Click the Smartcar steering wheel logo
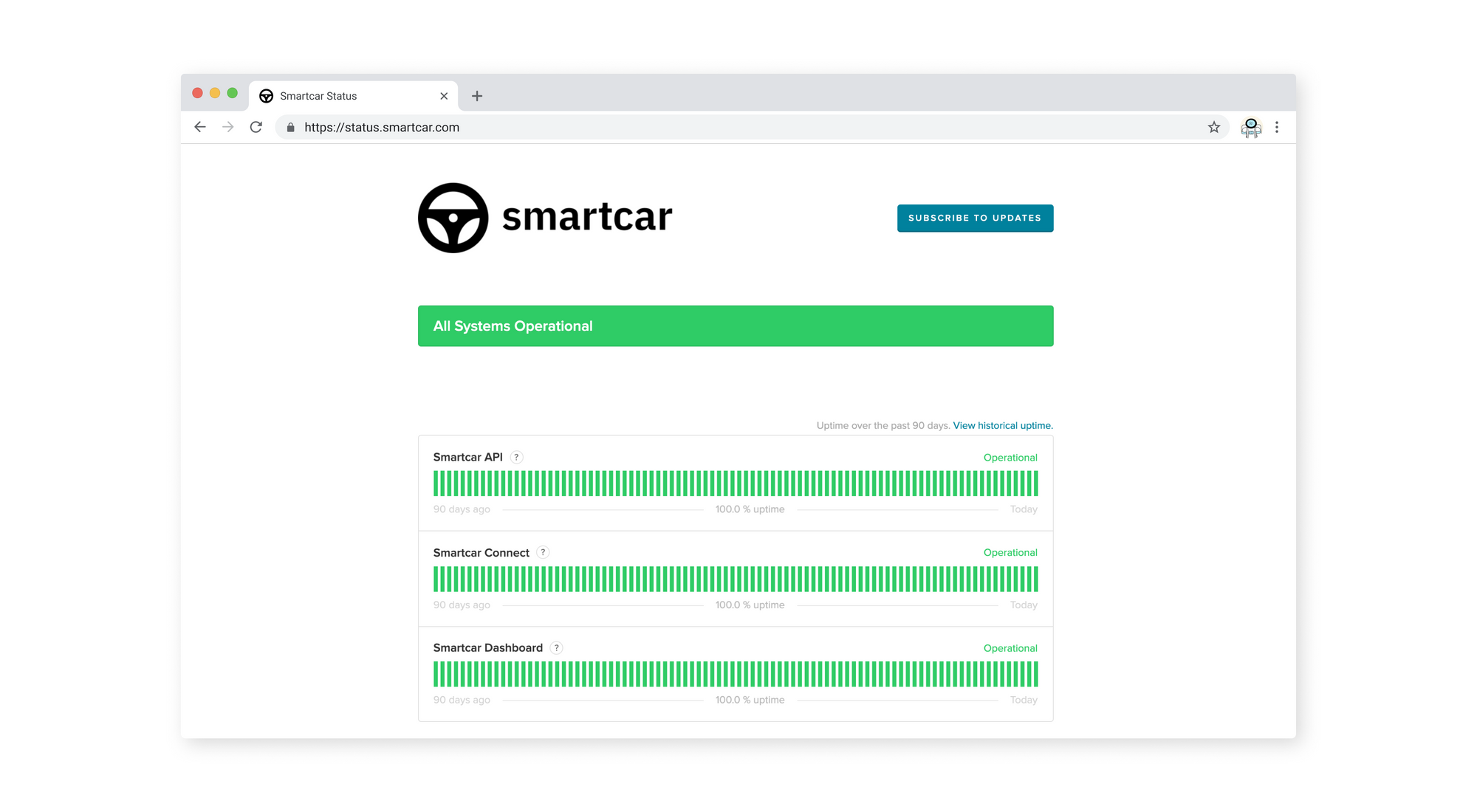Image resolution: width=1477 pixels, height=812 pixels. click(x=452, y=218)
